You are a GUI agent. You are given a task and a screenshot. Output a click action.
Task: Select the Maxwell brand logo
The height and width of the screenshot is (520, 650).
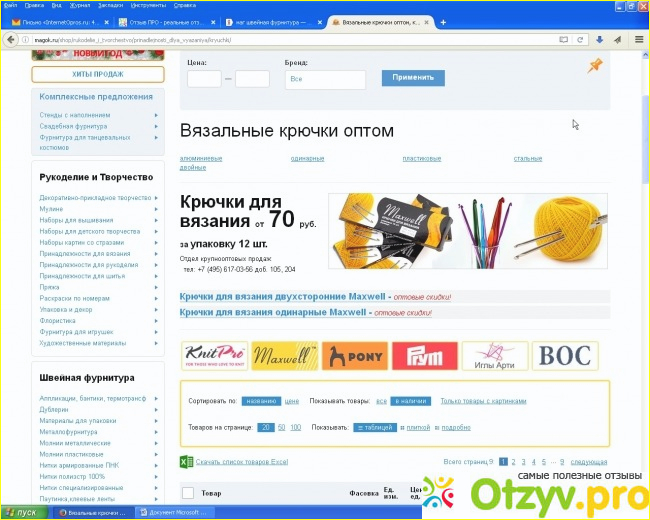[x=284, y=355]
